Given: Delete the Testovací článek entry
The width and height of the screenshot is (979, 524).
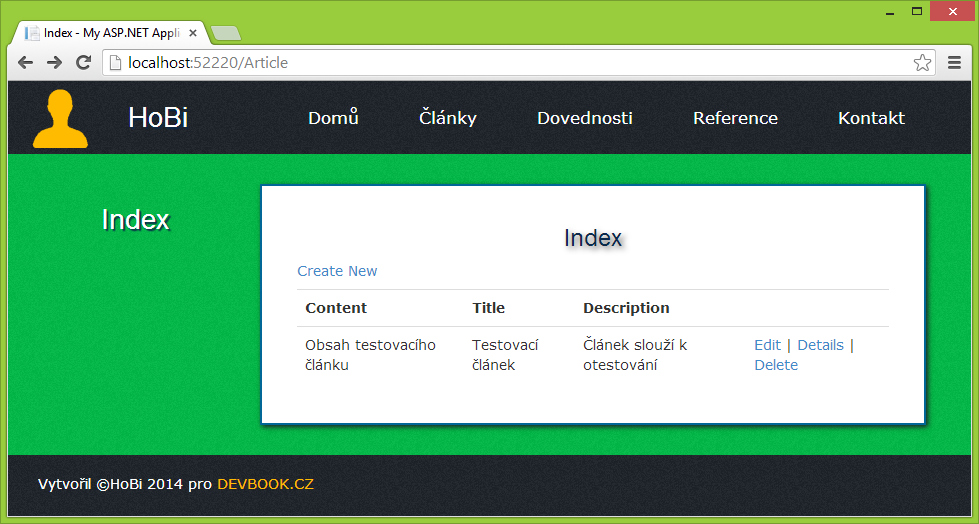Looking at the screenshot, I should [x=776, y=365].
